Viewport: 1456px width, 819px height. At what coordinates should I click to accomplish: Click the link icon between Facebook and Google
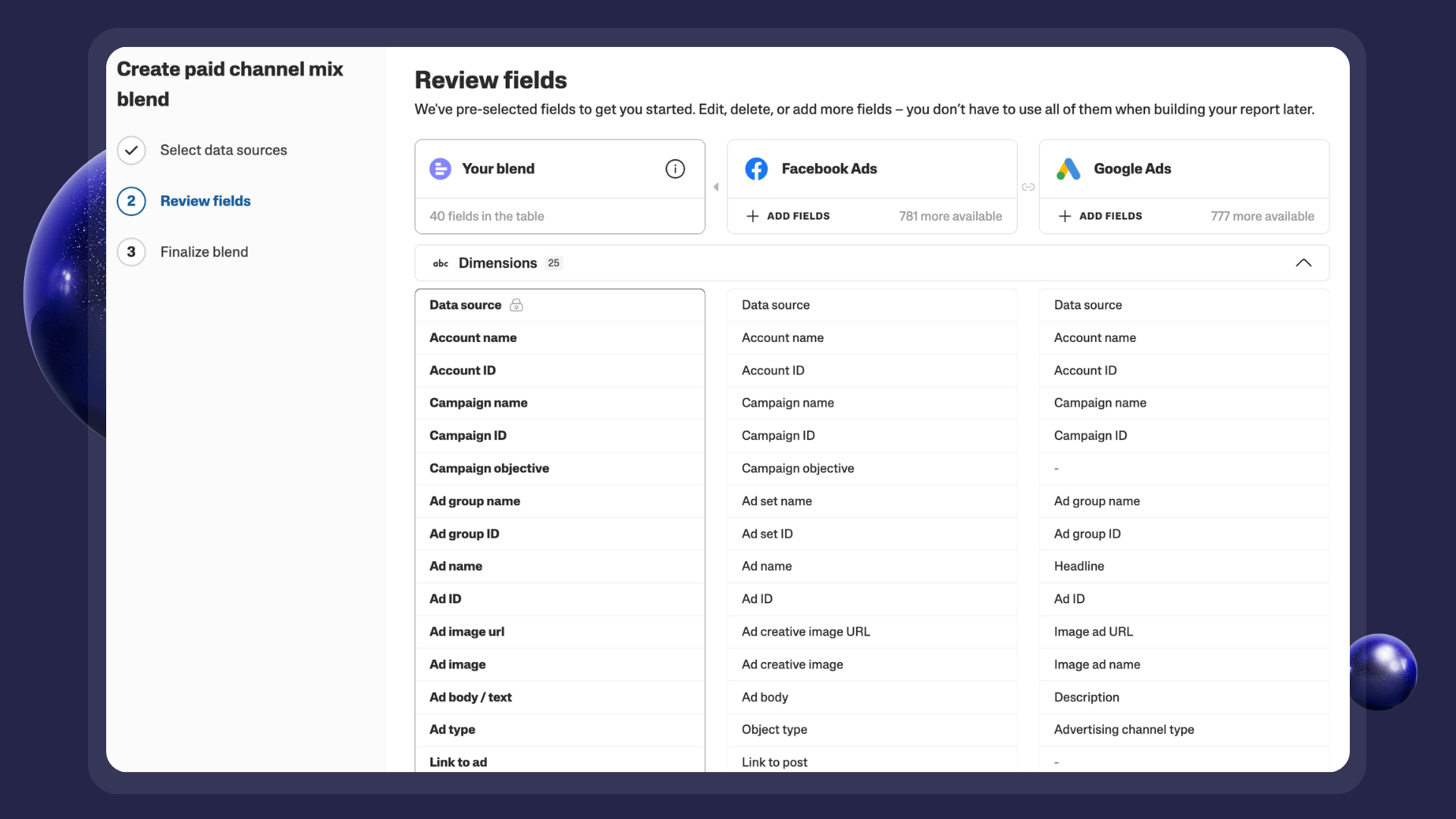[x=1028, y=187]
